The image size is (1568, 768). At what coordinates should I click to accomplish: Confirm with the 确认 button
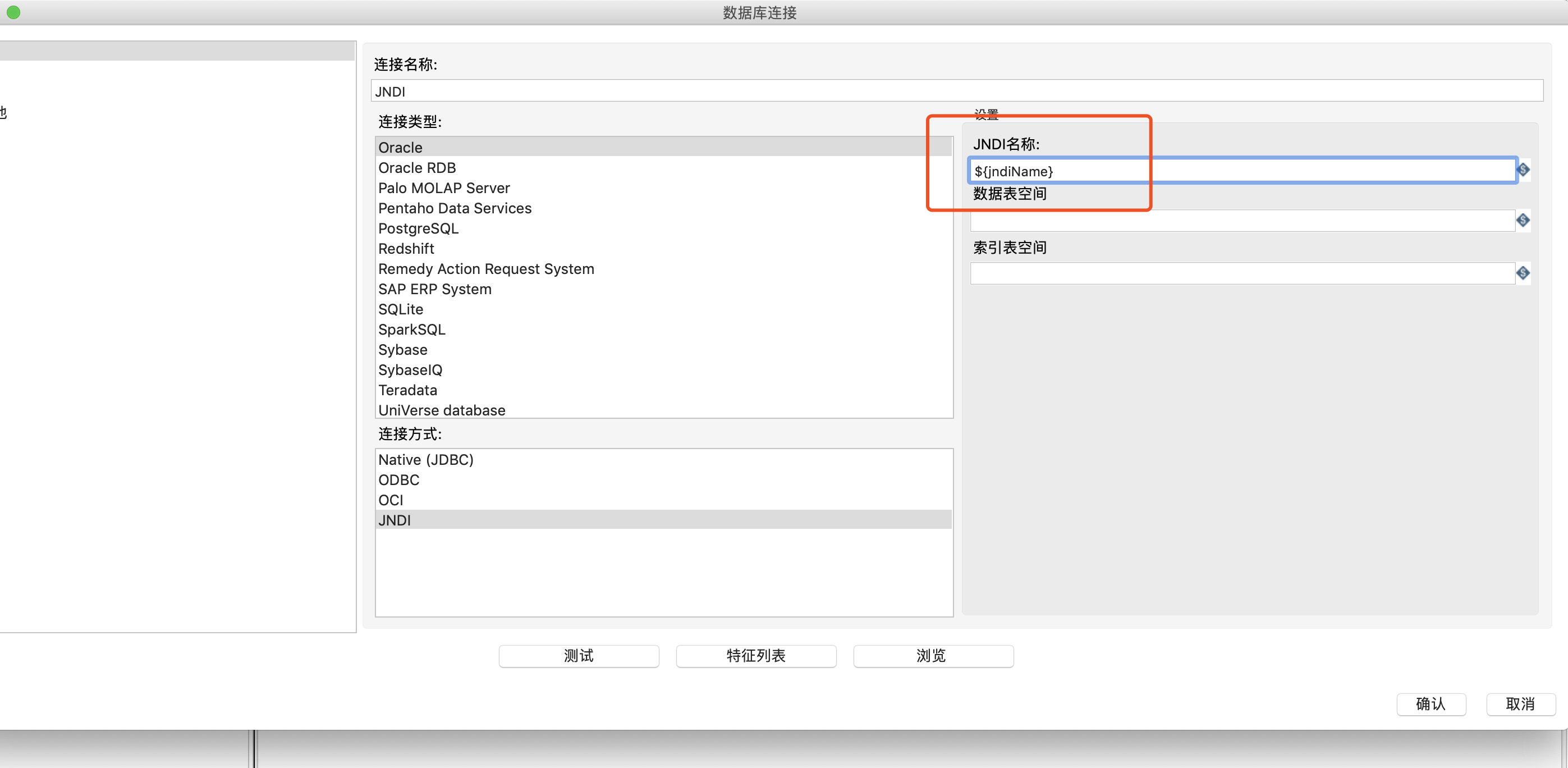[1431, 704]
